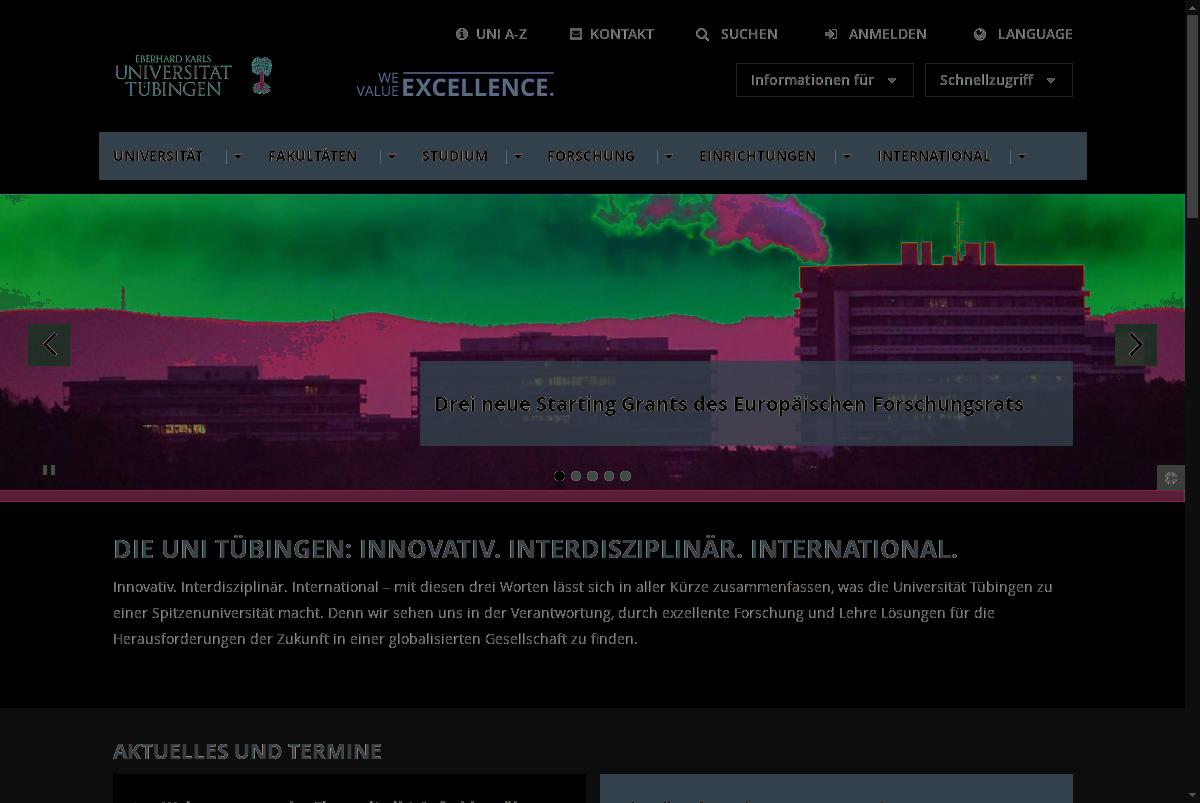
Task: Open the Universität Tübingen logo homepage
Action: coord(193,76)
